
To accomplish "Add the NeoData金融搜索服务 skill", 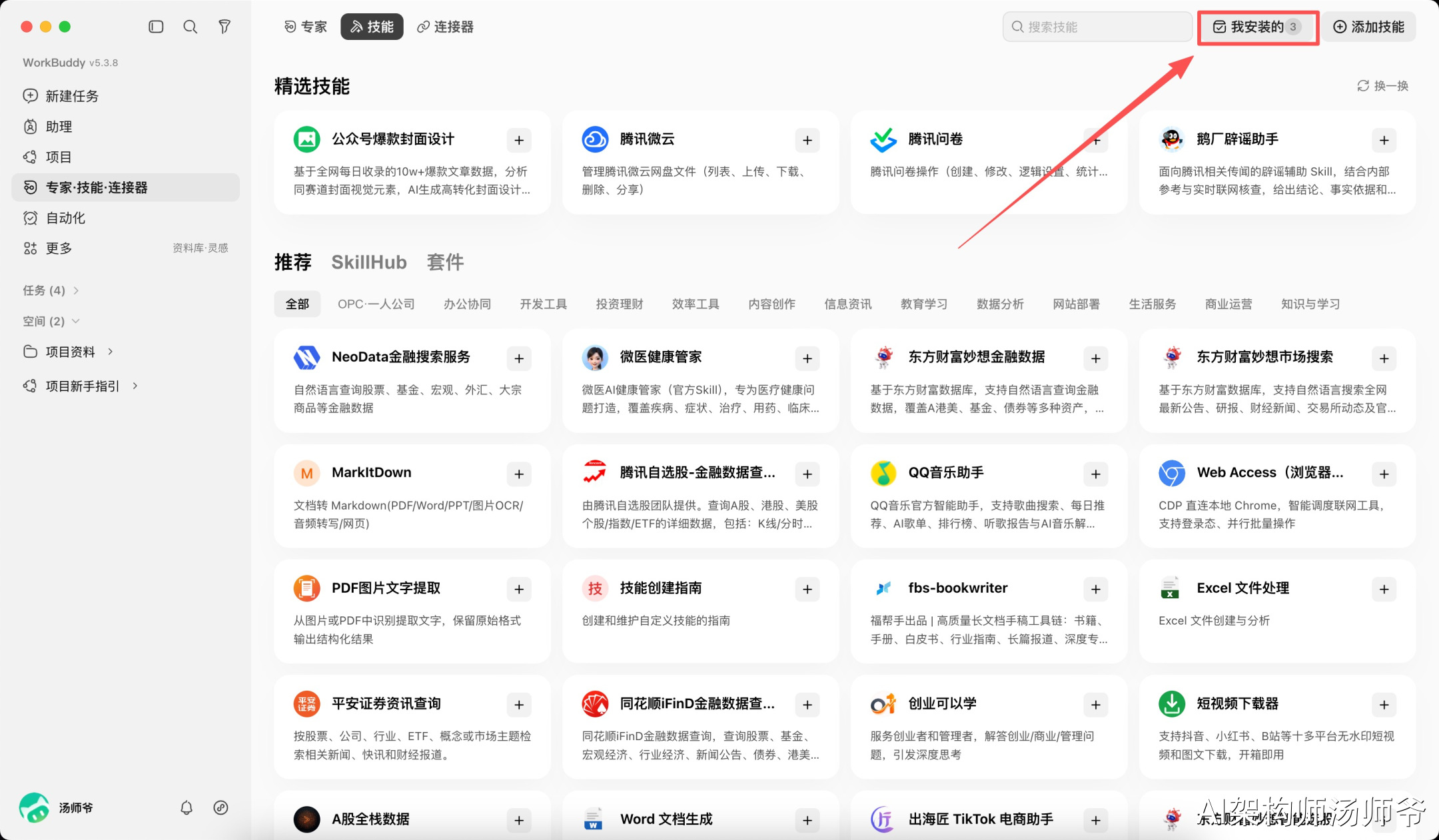I will pos(519,358).
